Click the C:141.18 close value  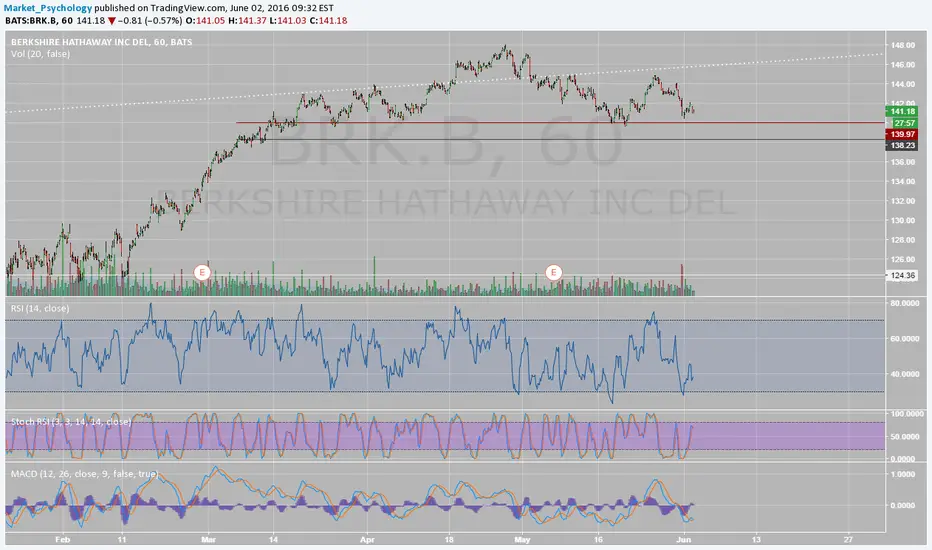328,21
